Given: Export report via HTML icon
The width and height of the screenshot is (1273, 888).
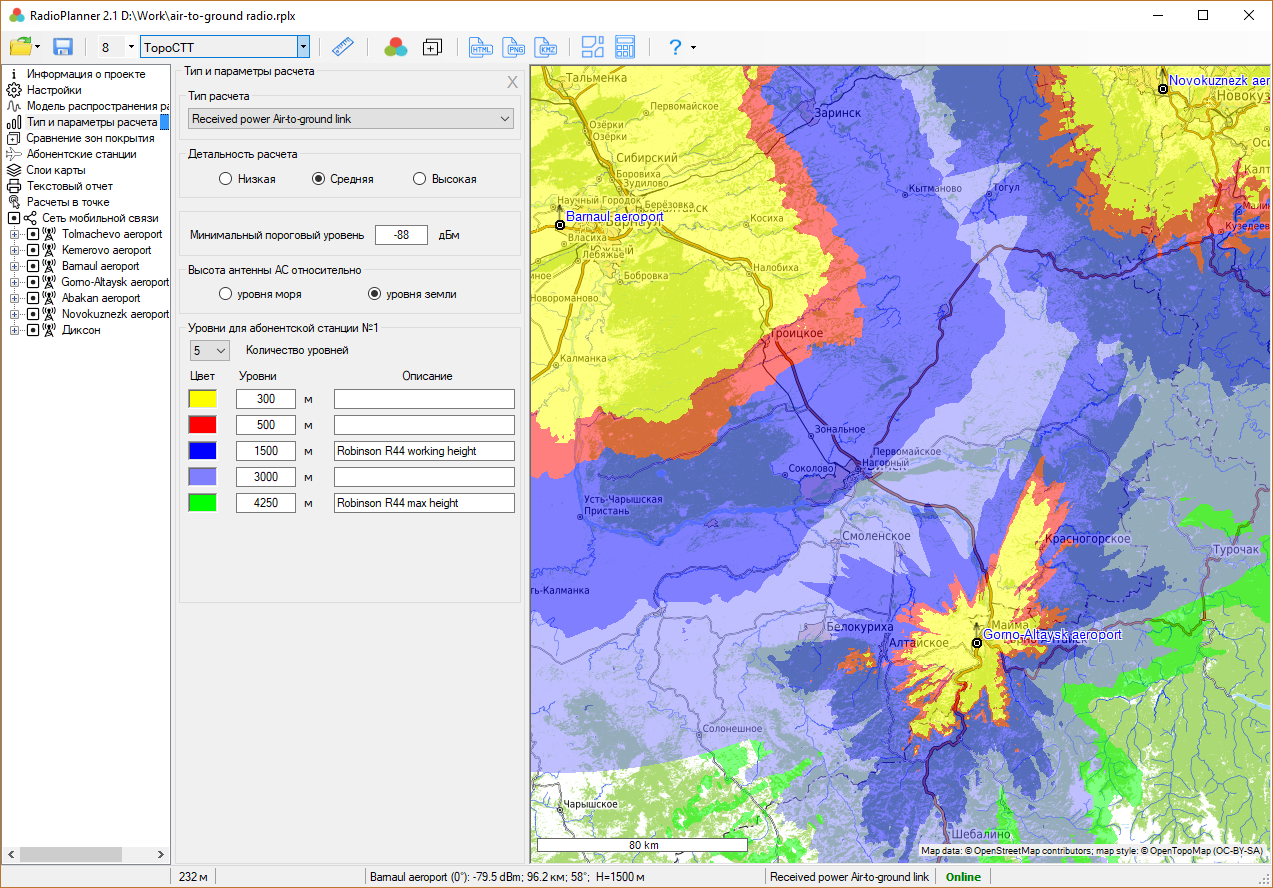Looking at the screenshot, I should click(481, 47).
